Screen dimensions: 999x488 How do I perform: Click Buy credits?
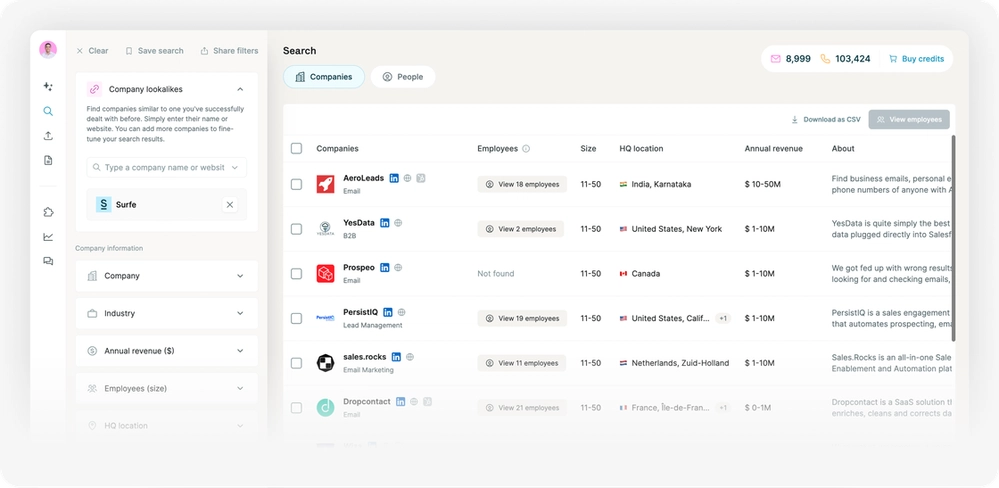(x=916, y=59)
